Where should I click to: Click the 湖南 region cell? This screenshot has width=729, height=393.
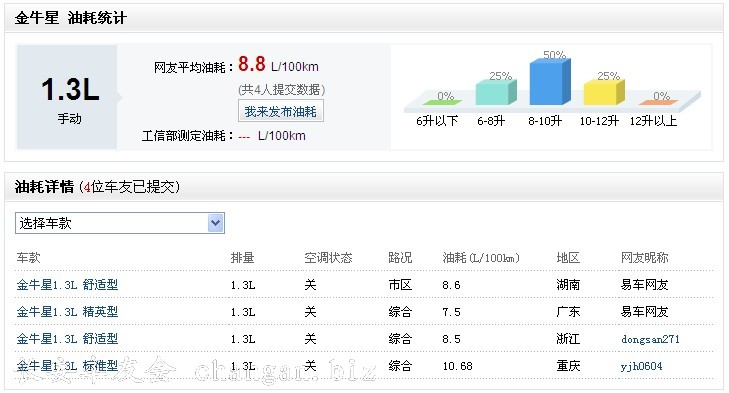(x=568, y=285)
